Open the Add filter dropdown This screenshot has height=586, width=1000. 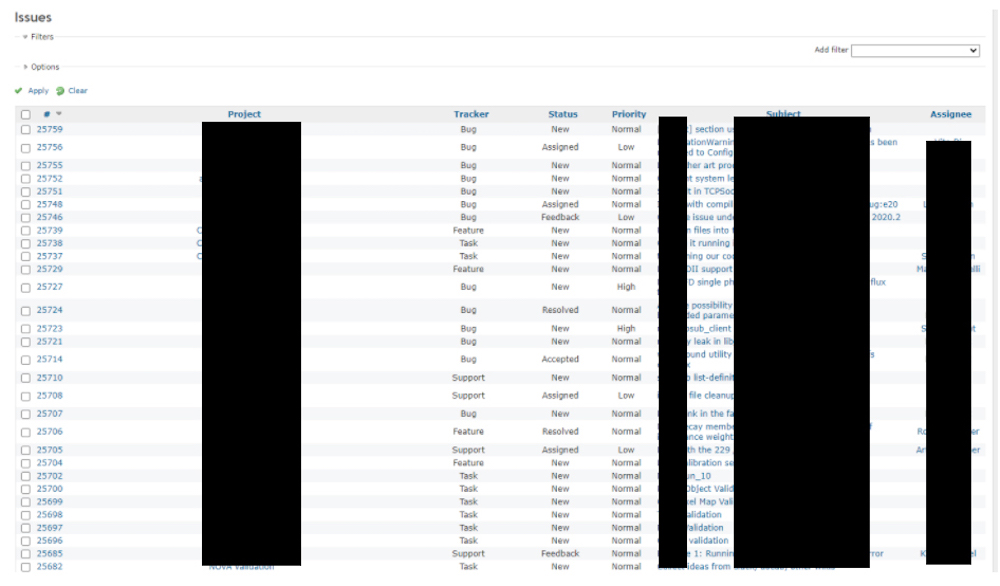(x=915, y=50)
